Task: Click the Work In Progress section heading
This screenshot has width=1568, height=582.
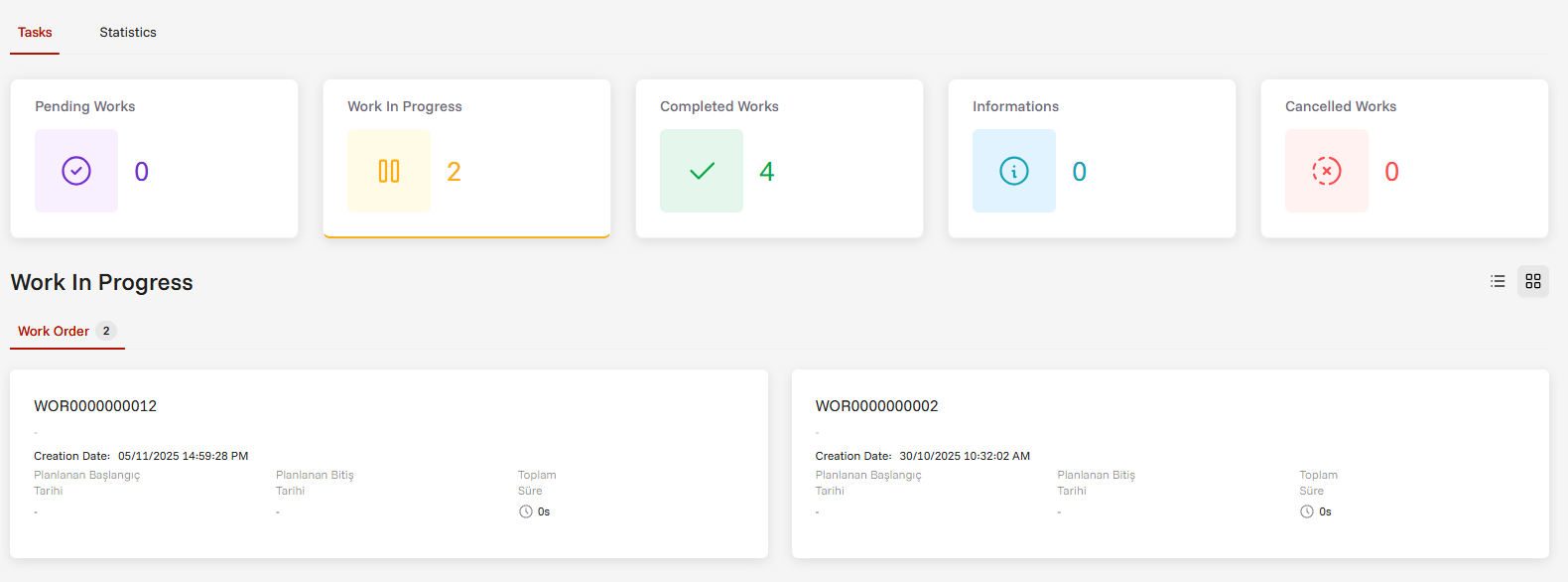Action: (x=101, y=282)
